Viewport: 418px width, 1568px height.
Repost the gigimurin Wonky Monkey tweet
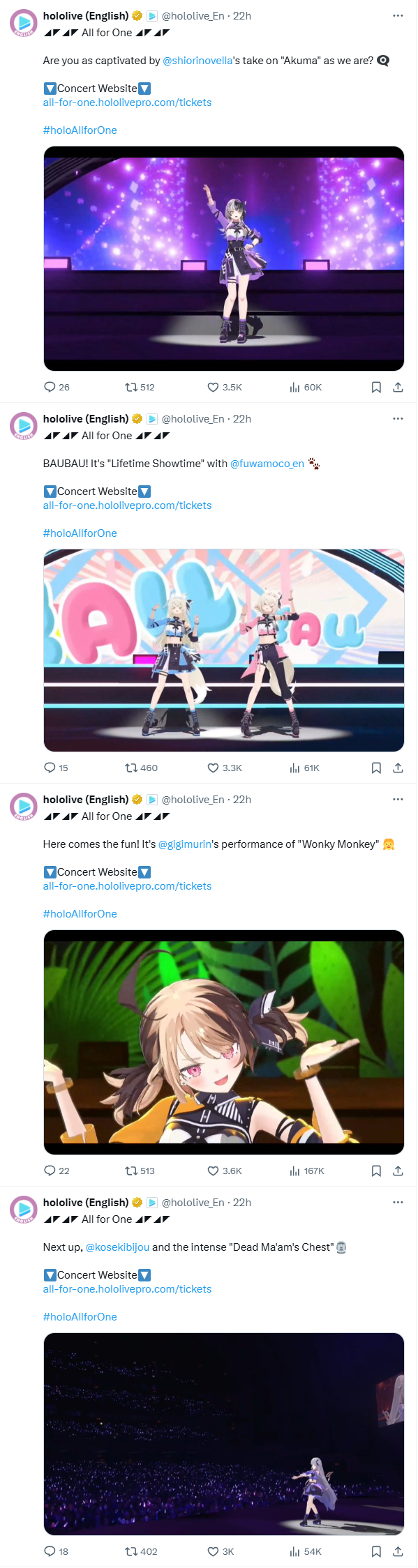pyautogui.click(x=140, y=1171)
